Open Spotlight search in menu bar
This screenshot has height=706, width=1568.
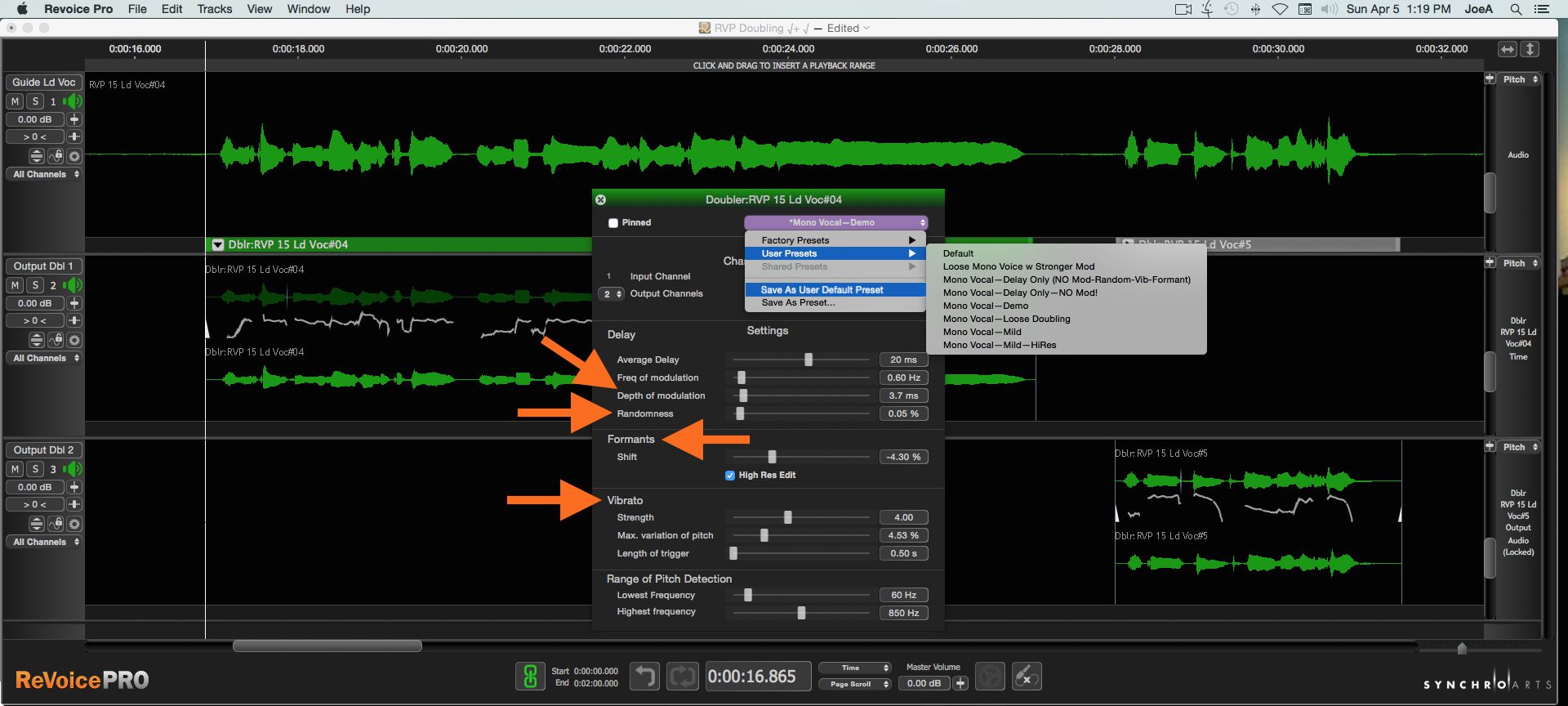tap(1516, 9)
